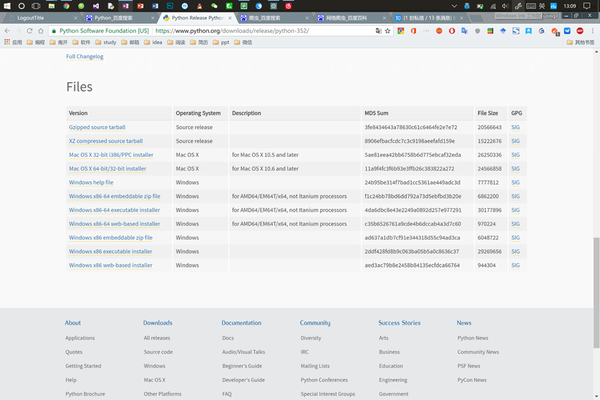Download Windows x86-64 executable installer
The width and height of the screenshot is (600, 400).
pyautogui.click(x=114, y=210)
